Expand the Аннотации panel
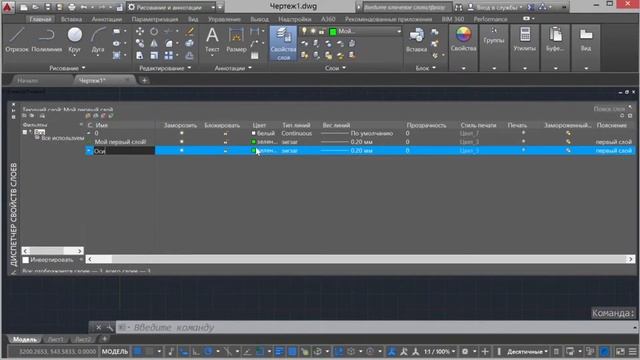640x360 pixels. pos(233,68)
